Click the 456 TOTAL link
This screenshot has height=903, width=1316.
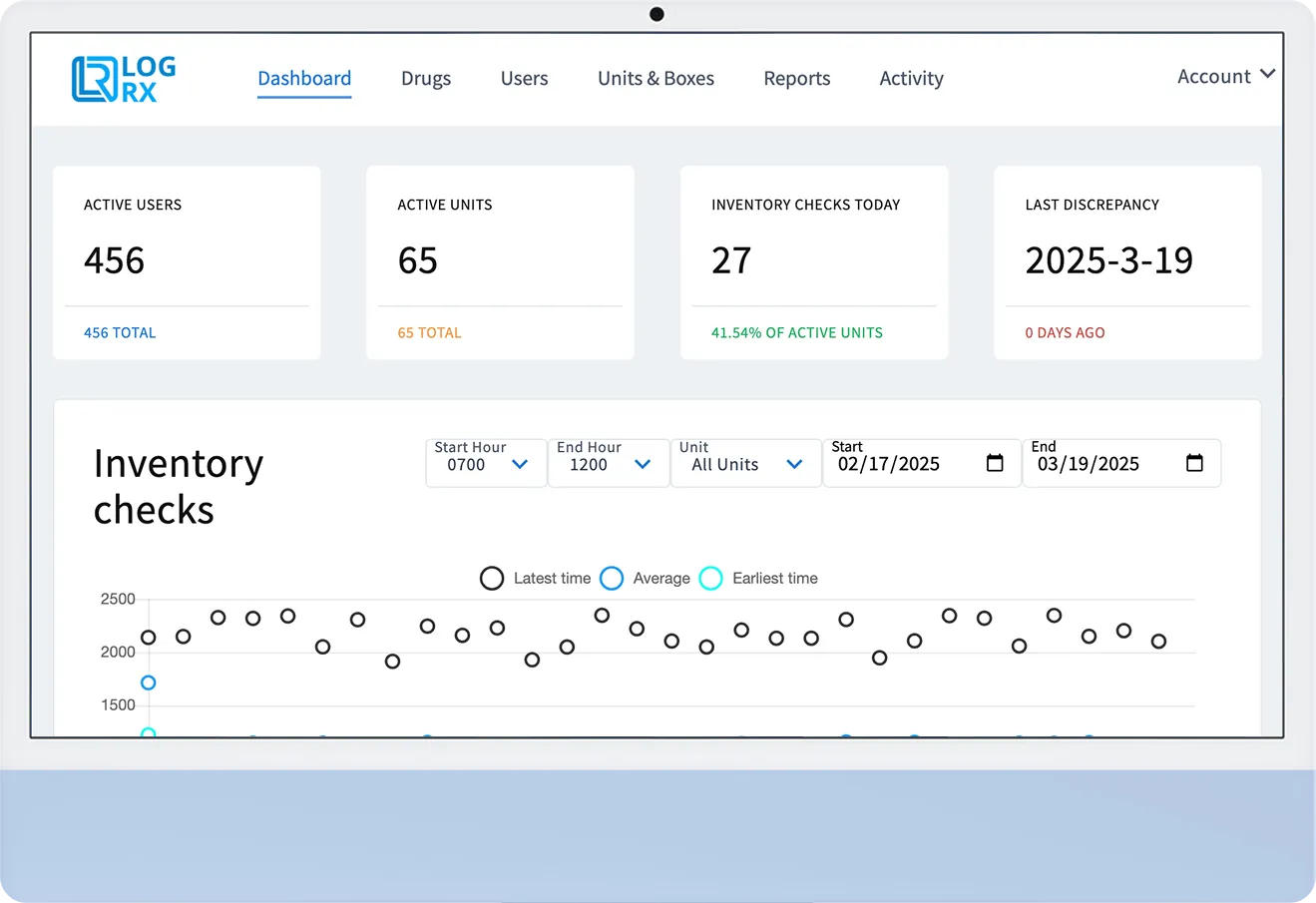pyautogui.click(x=120, y=333)
